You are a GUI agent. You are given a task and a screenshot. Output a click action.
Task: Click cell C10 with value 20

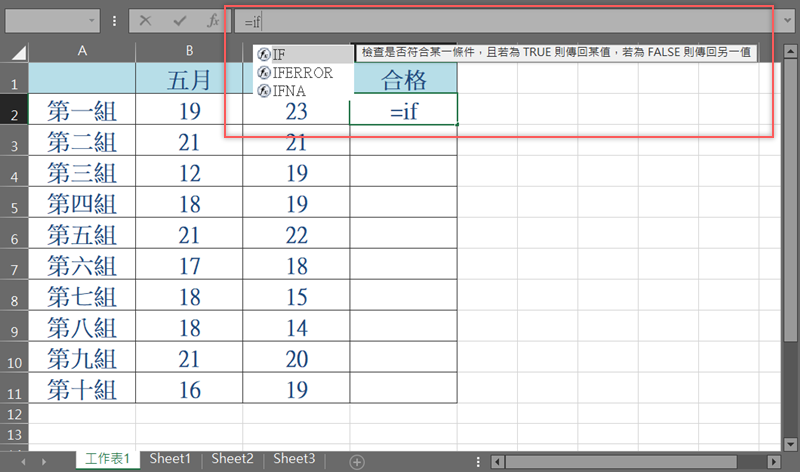point(296,358)
